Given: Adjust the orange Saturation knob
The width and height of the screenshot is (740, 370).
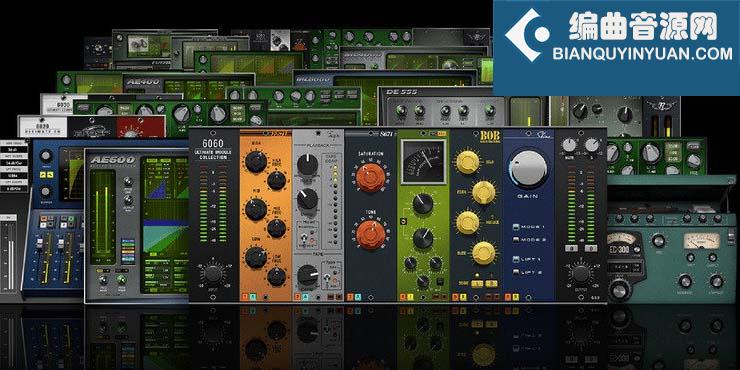Looking at the screenshot, I should (370, 178).
